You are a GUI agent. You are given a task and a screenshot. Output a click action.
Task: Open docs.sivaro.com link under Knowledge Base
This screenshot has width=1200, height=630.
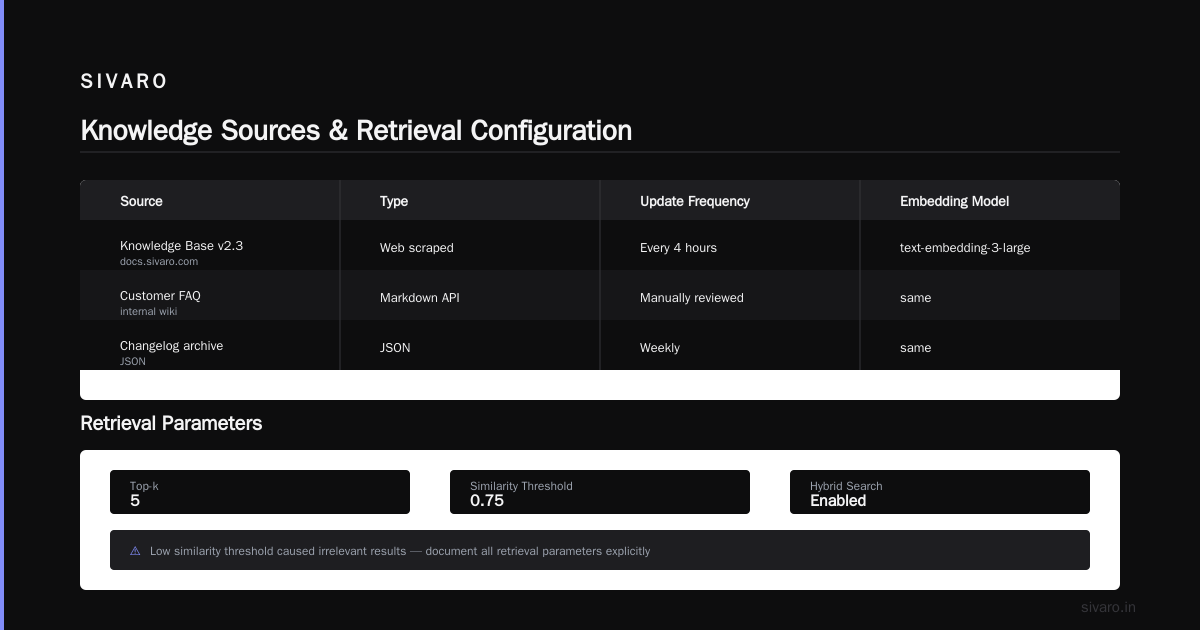click(x=159, y=262)
